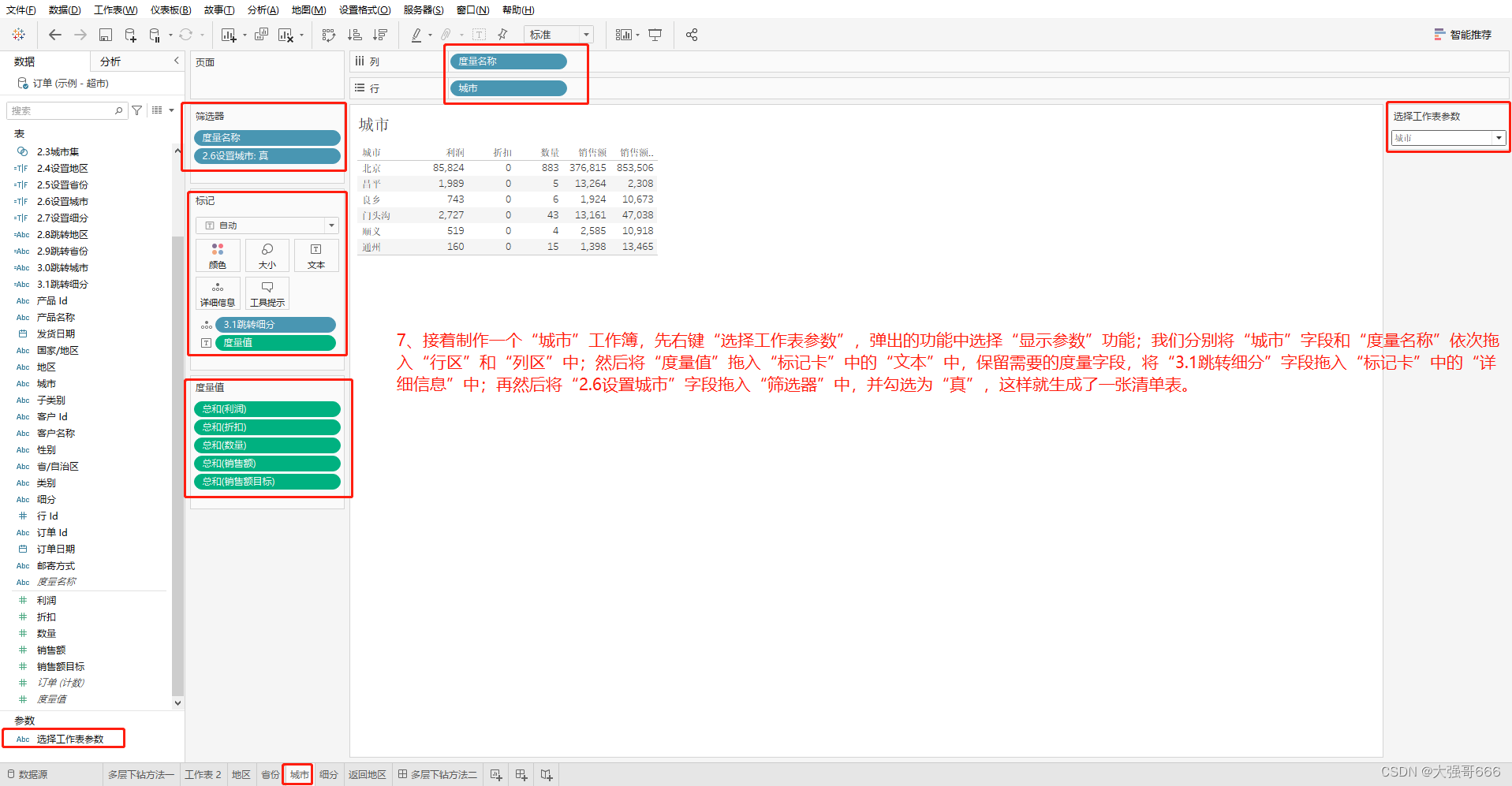Screen dimensions: 1512x786
Task: Click the 度量名称 pill on Columns shelf
Action: tap(509, 61)
